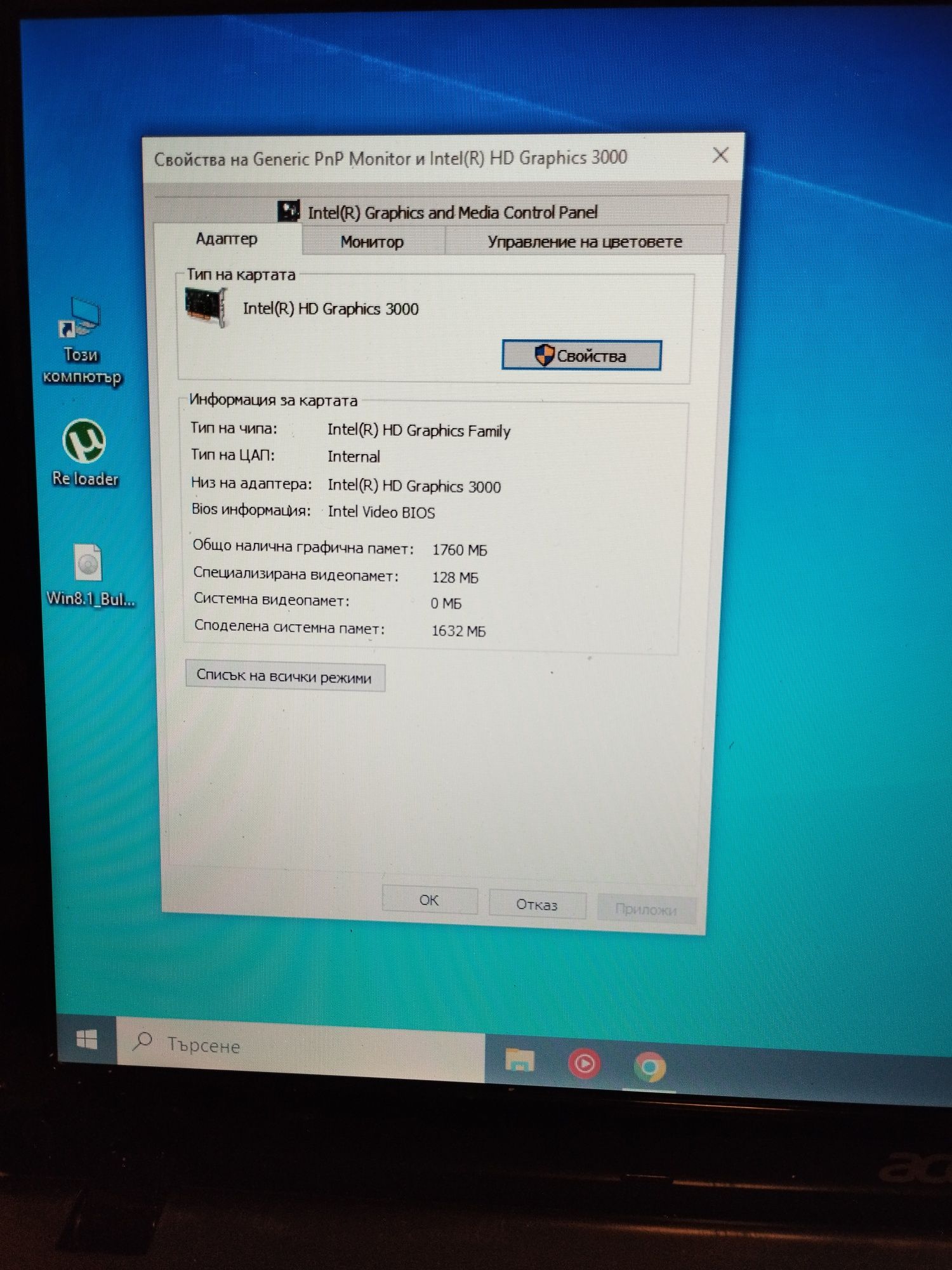Confirm with the OK button
952x1270 pixels.
429,900
